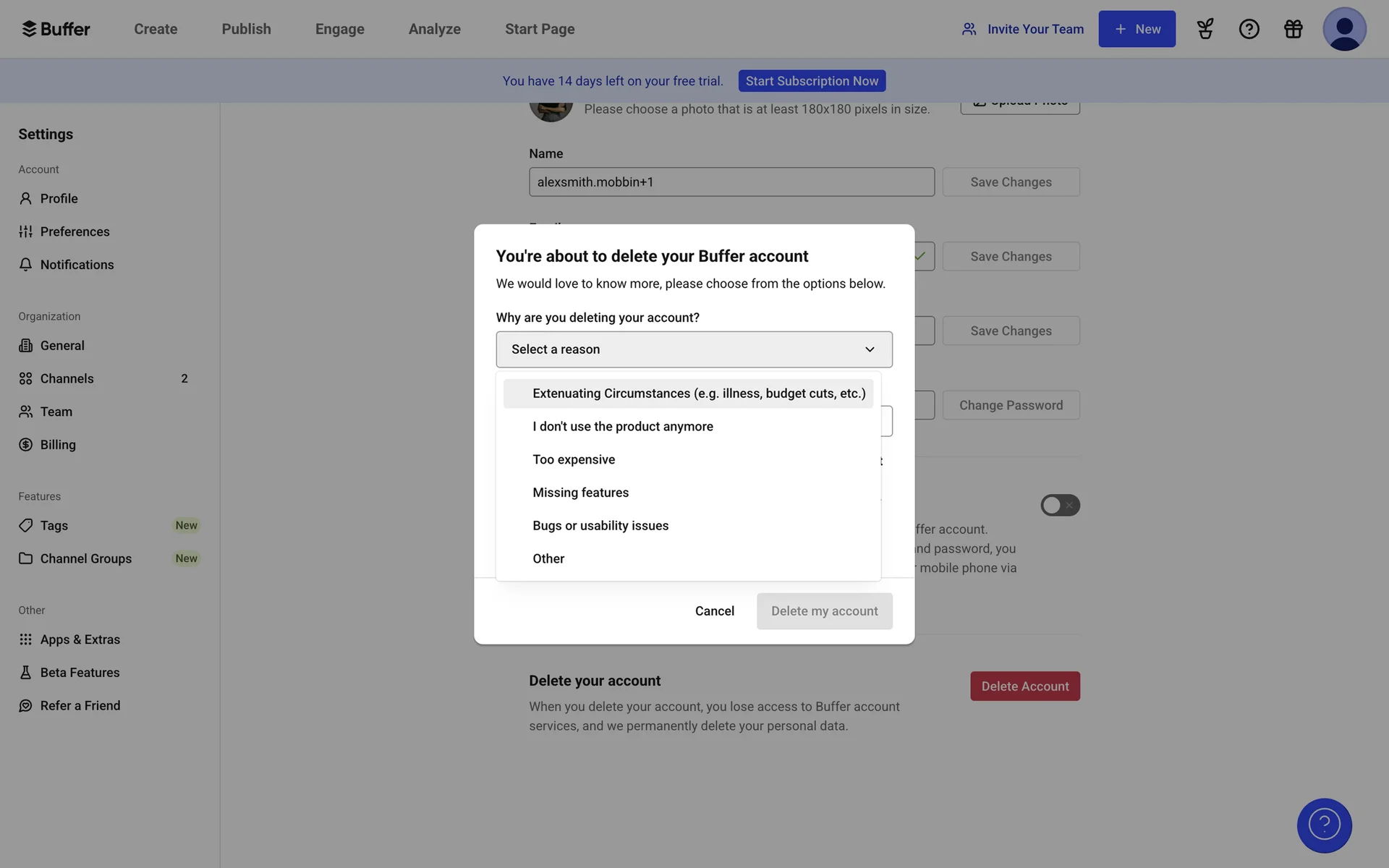This screenshot has height=868, width=1389.
Task: Open Billing settings in sidebar
Action: (x=58, y=445)
